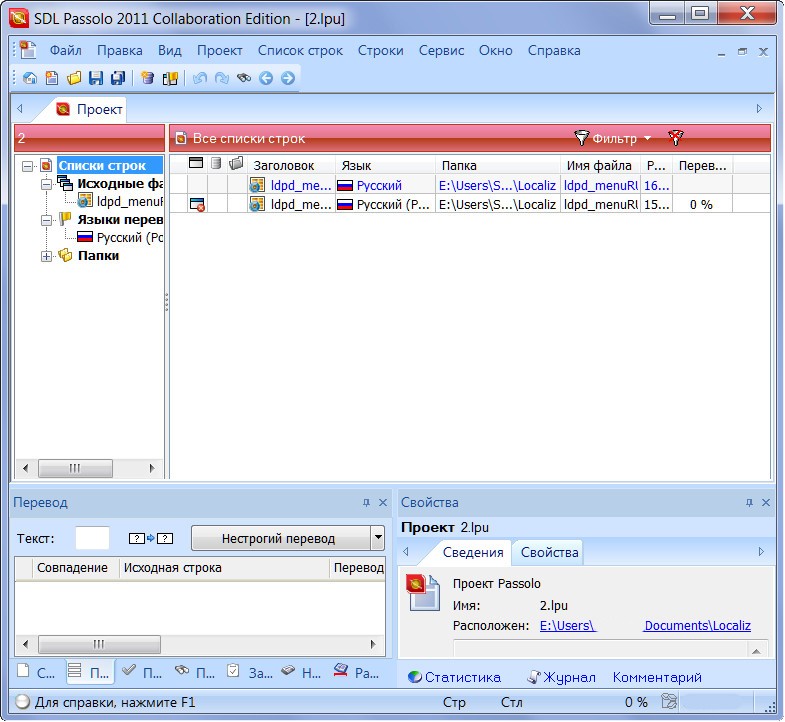The image size is (785, 722).
Task: Sort the list by the Имя файла column header
Action: point(599,165)
